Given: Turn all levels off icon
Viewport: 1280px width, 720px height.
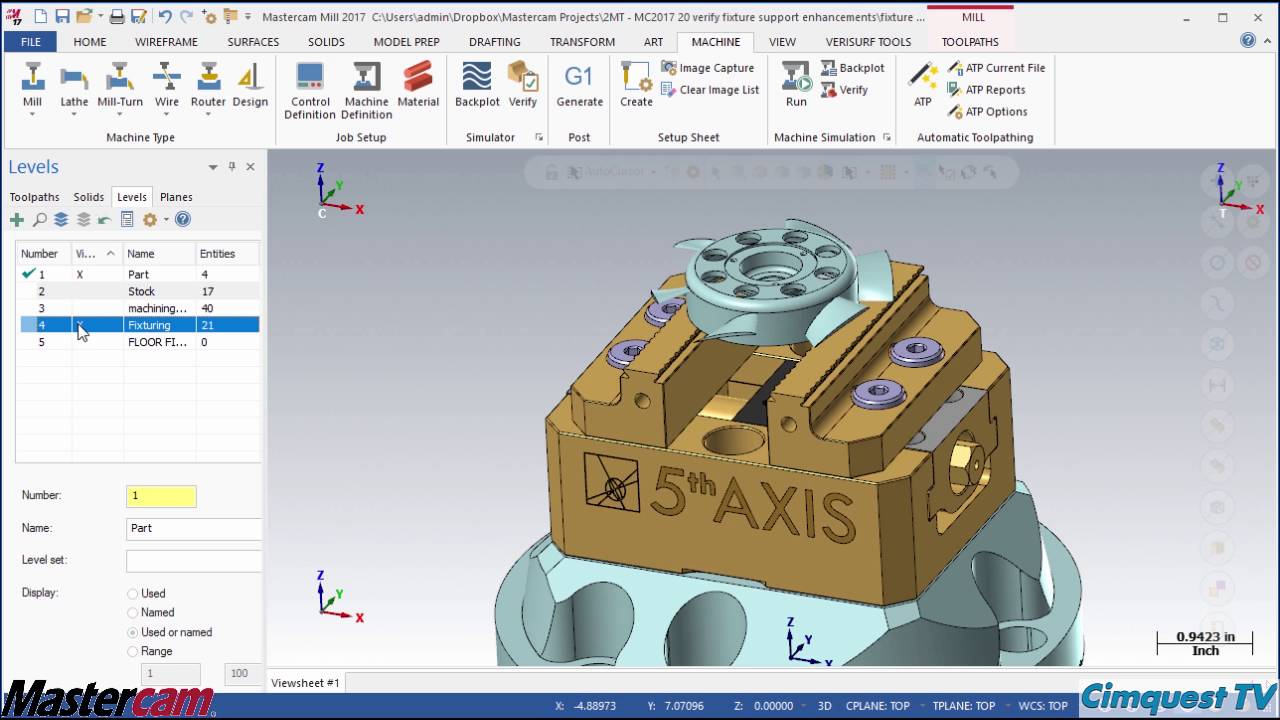Looking at the screenshot, I should tap(83, 219).
